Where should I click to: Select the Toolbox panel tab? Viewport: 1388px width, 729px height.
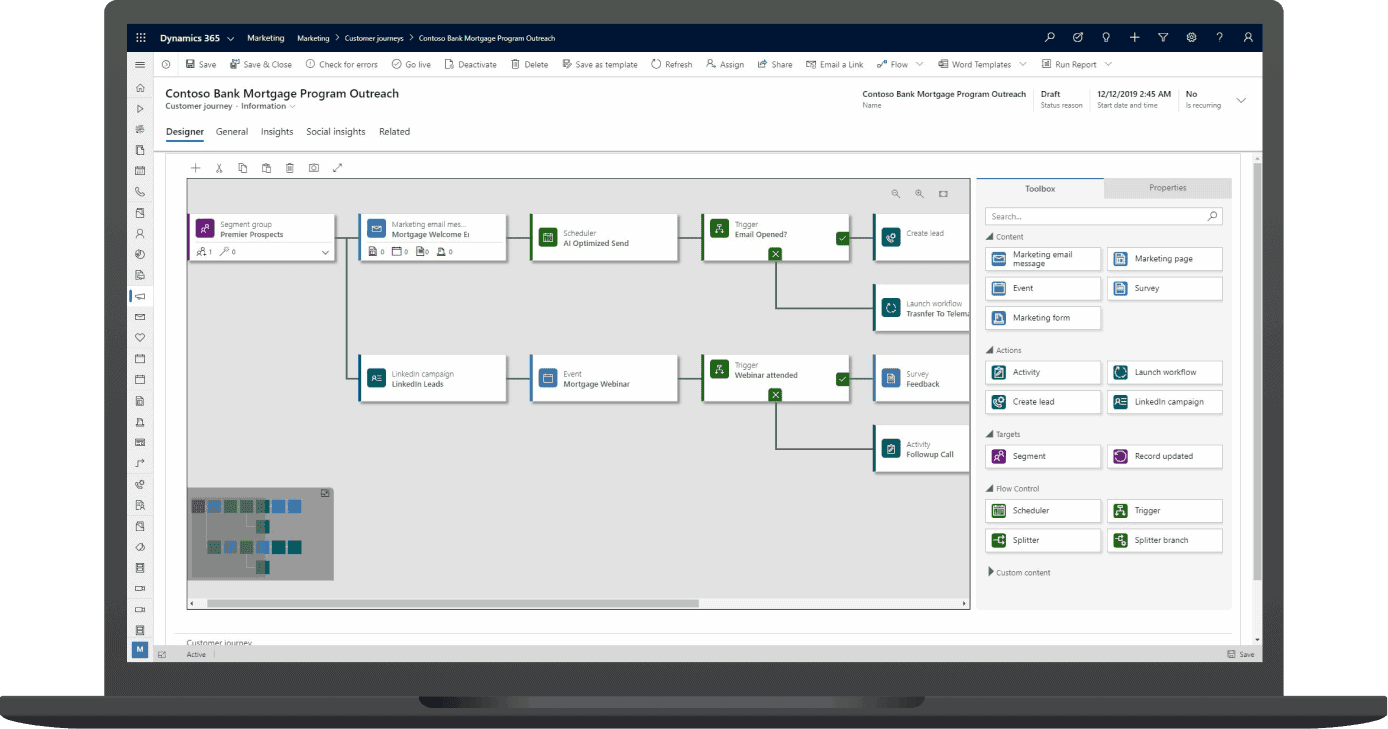pos(1040,188)
